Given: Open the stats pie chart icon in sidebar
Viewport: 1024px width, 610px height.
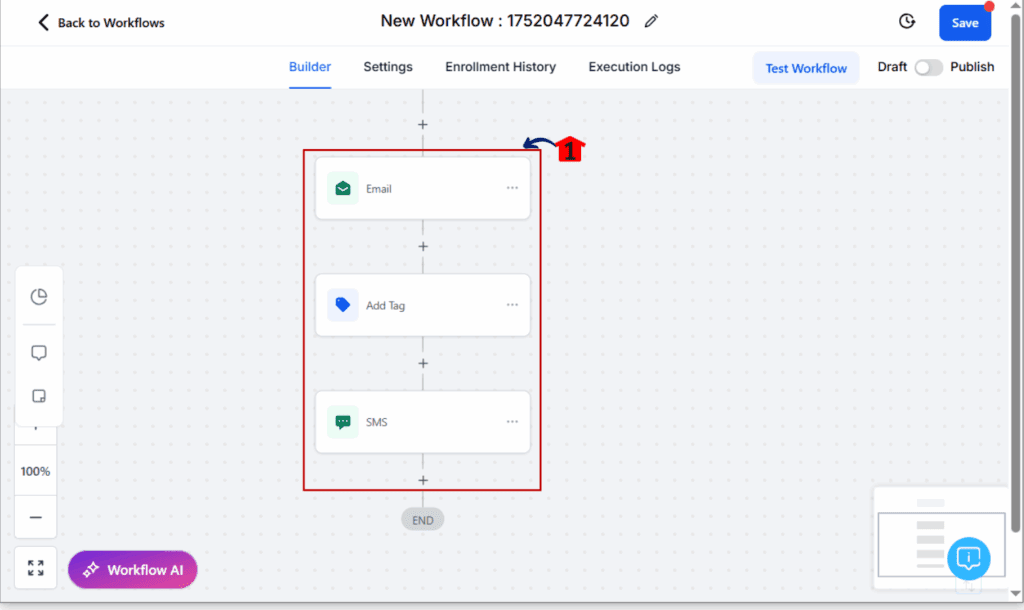Looking at the screenshot, I should coord(39,297).
